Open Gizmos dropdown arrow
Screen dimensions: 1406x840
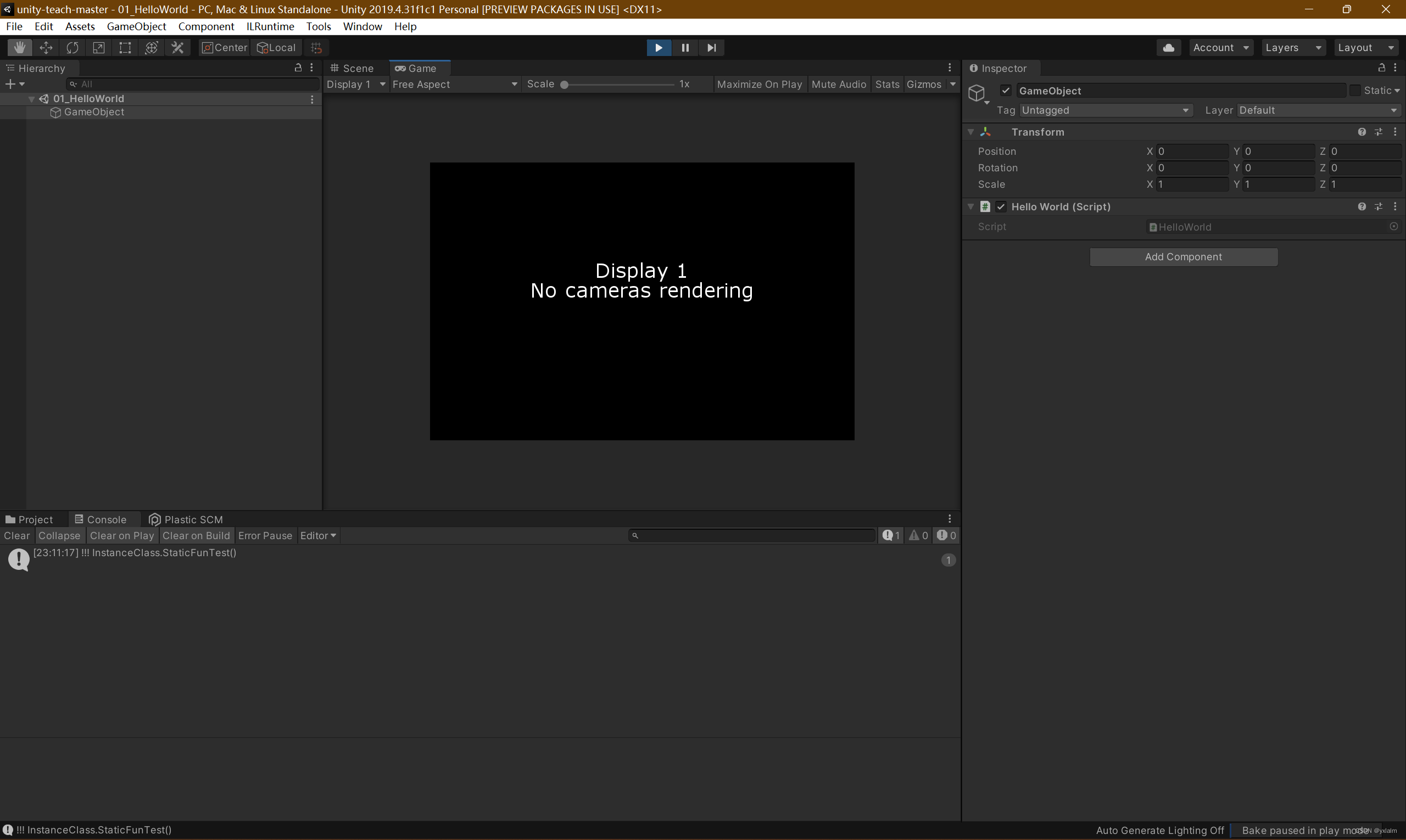point(952,85)
